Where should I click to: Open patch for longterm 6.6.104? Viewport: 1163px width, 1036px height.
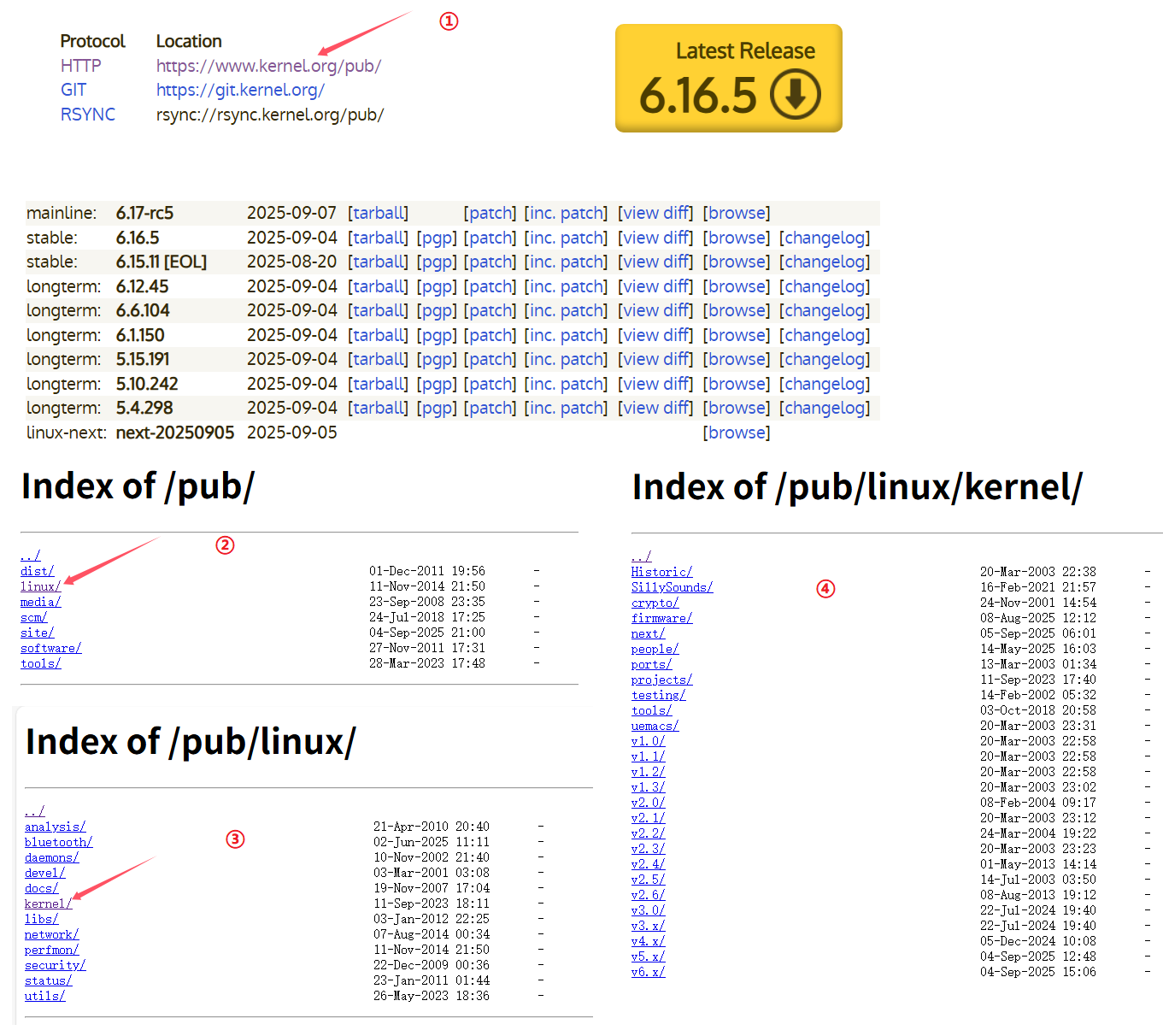click(490, 310)
